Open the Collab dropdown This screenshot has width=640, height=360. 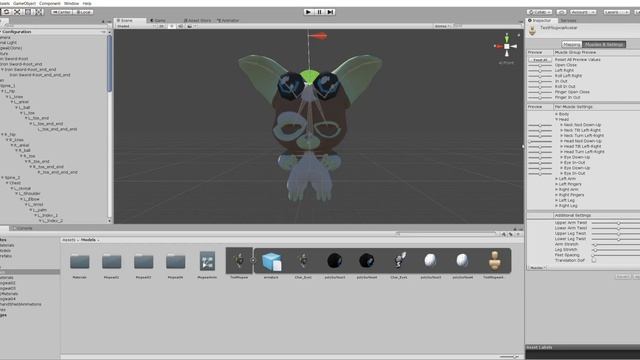click(x=539, y=12)
